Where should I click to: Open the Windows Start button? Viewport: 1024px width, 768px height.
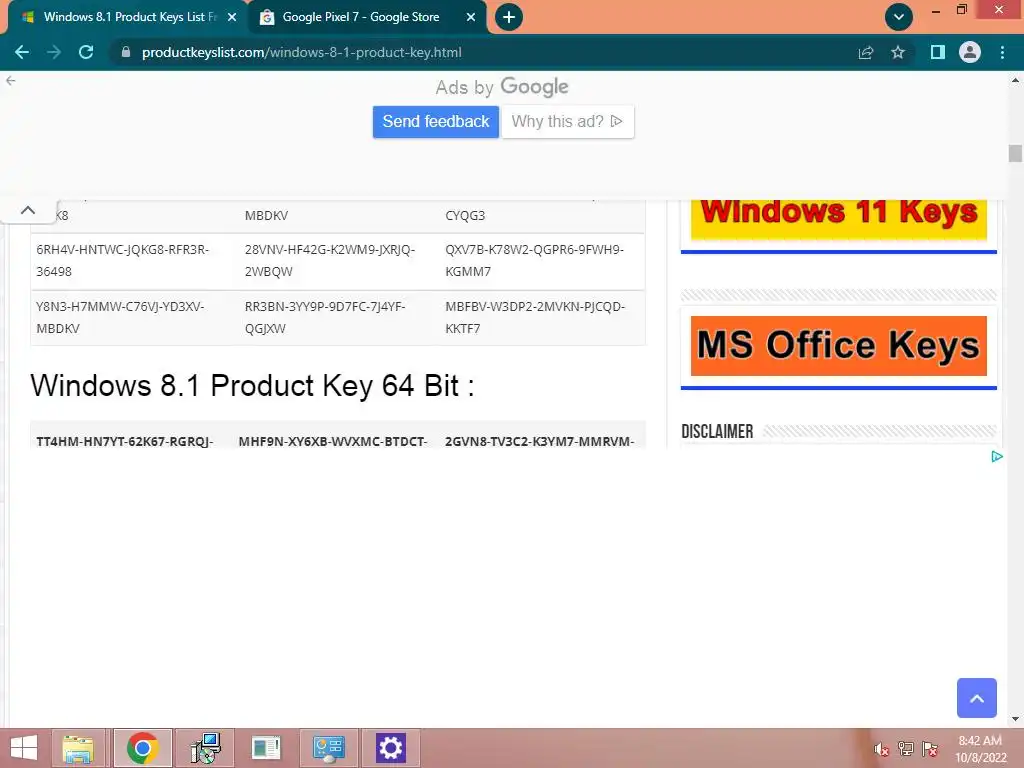(x=24, y=748)
